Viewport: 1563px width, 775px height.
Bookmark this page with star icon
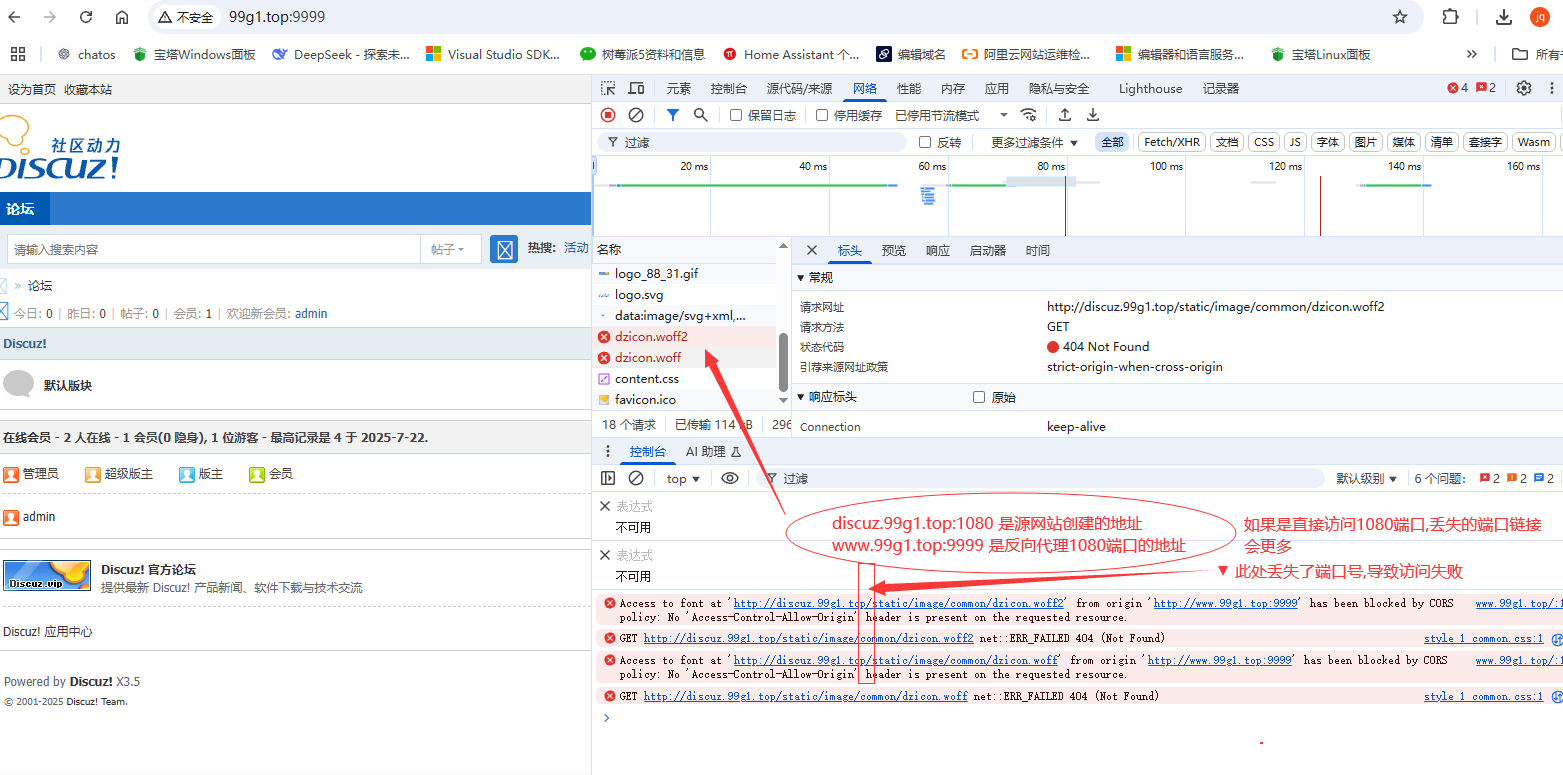(x=1400, y=17)
